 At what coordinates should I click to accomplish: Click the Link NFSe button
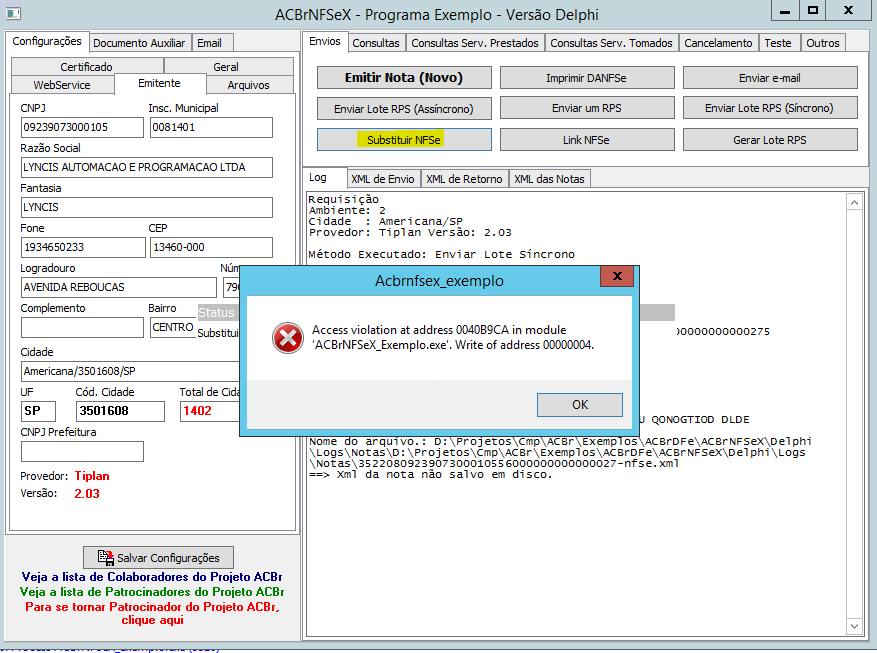tap(586, 140)
